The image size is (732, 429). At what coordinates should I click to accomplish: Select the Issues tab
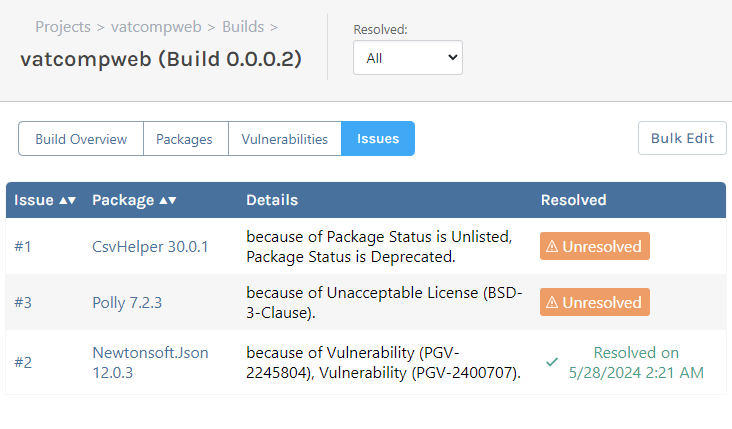tap(378, 139)
